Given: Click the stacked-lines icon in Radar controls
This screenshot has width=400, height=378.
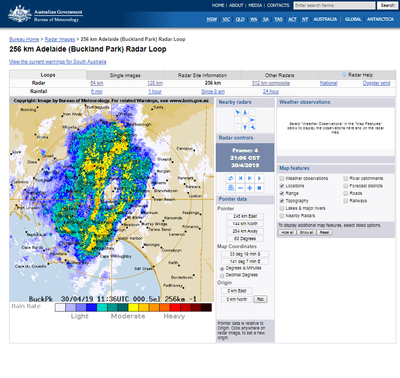Looking at the screenshot, I should (x=231, y=188).
